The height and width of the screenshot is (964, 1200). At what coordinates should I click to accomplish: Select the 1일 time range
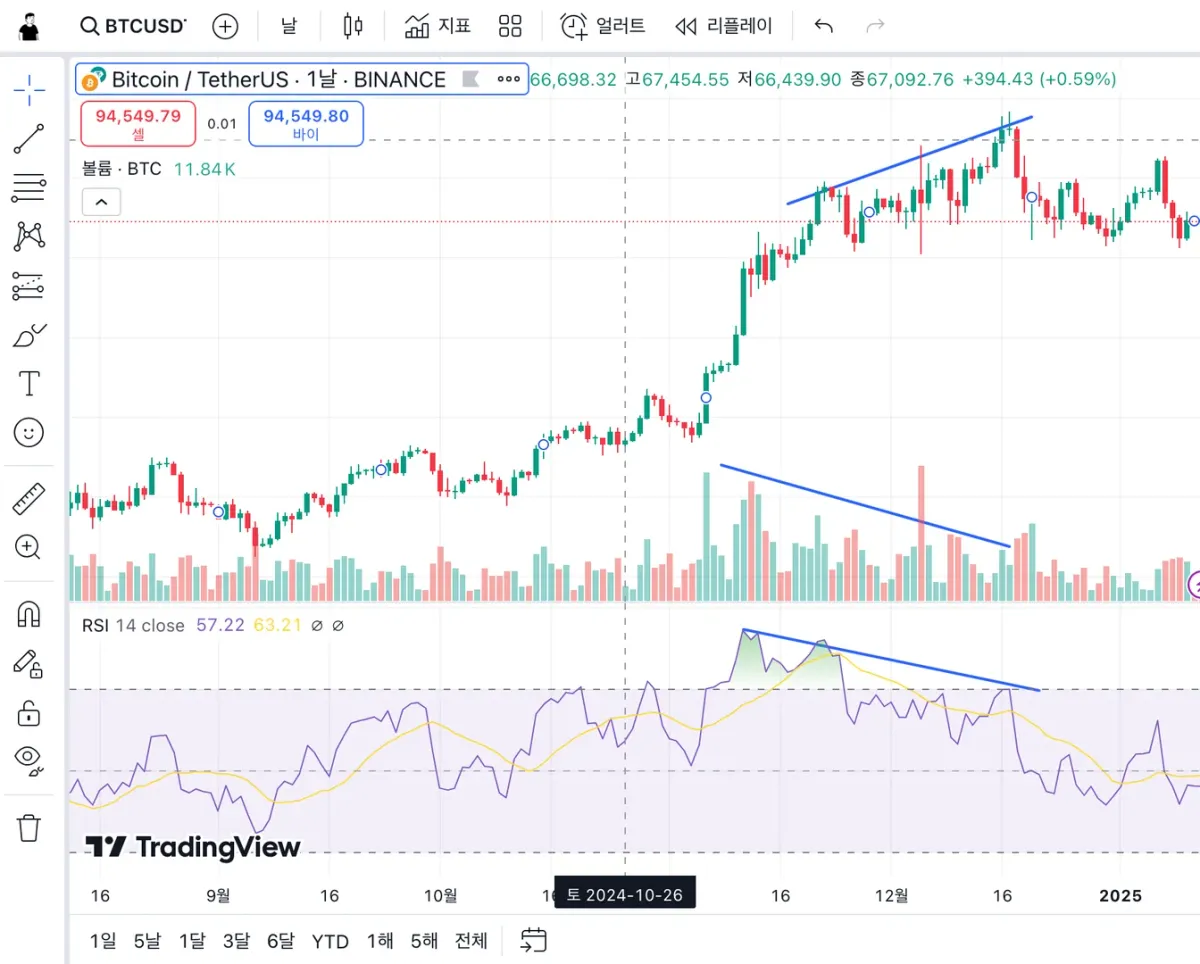[103, 941]
